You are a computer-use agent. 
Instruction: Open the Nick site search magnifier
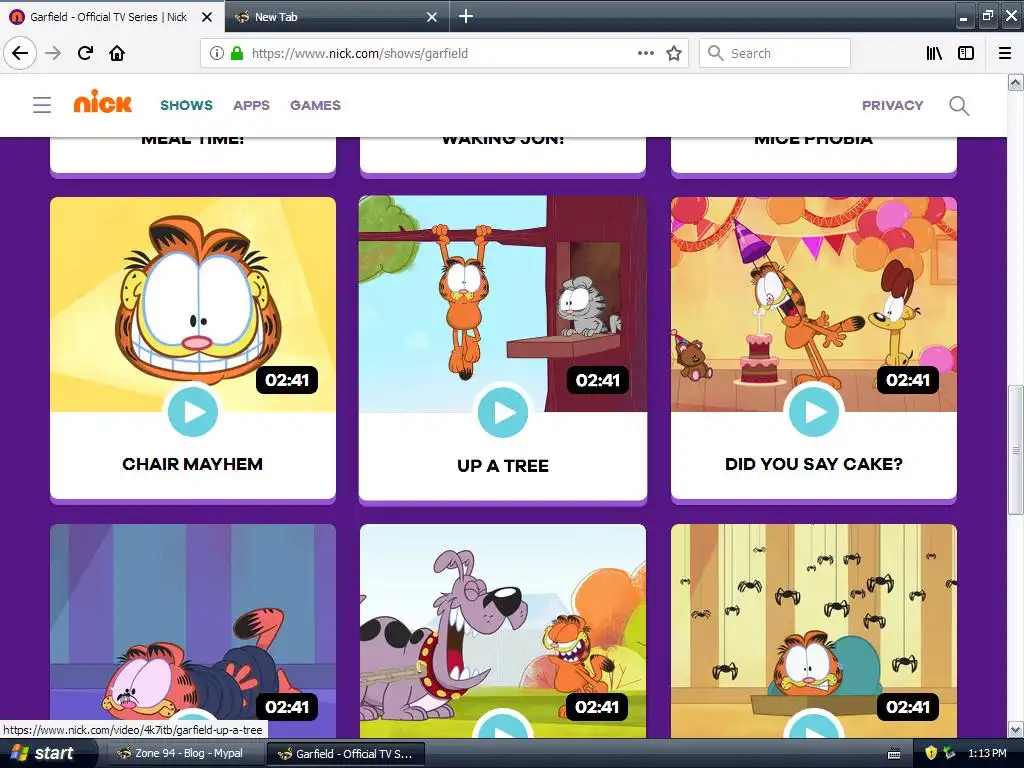point(959,105)
